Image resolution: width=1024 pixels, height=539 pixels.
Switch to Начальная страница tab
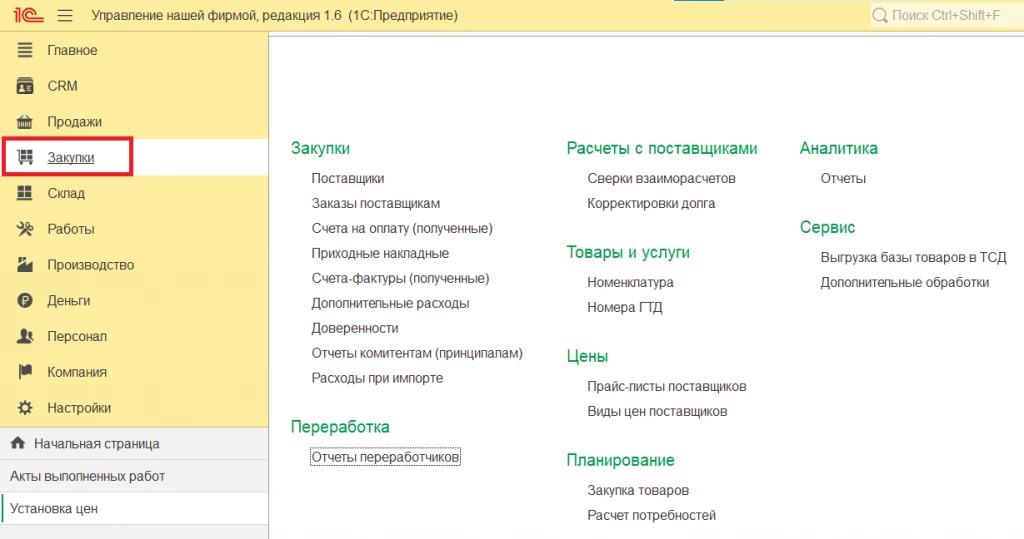(x=134, y=444)
